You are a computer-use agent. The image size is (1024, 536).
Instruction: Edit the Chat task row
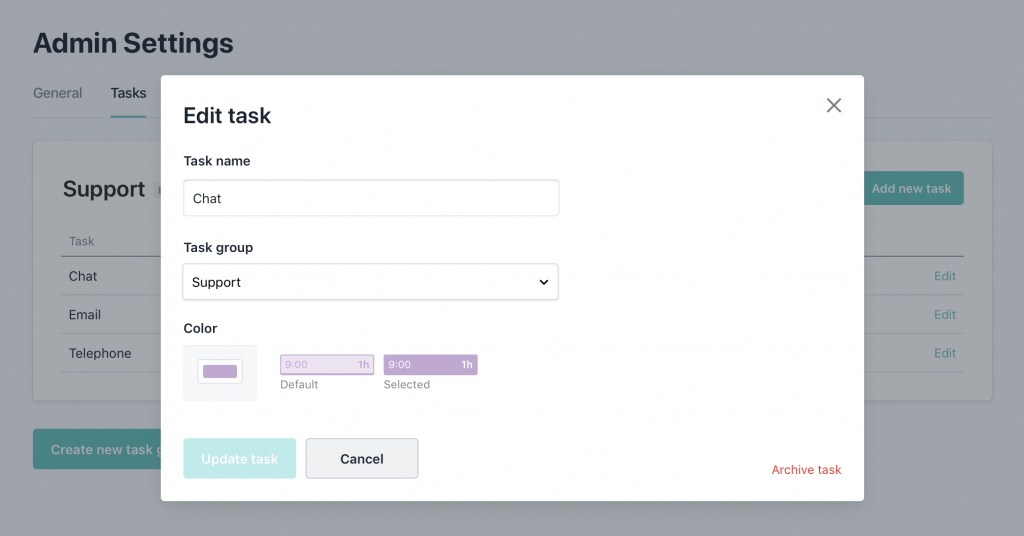click(945, 276)
